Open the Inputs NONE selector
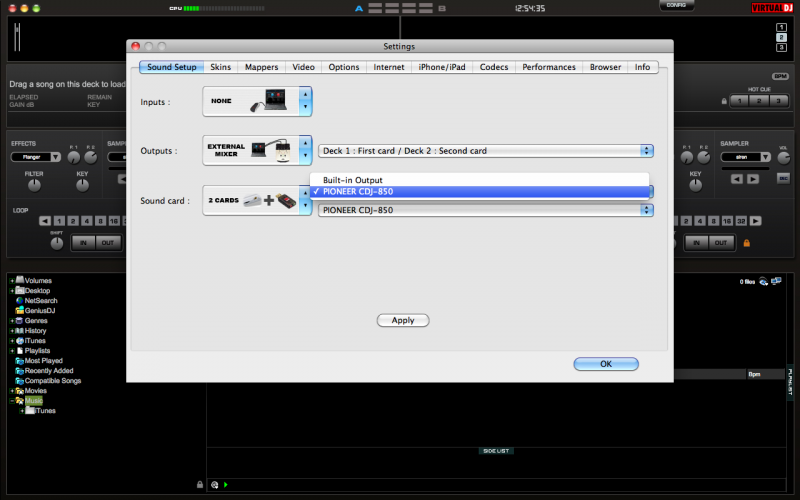 pos(257,101)
